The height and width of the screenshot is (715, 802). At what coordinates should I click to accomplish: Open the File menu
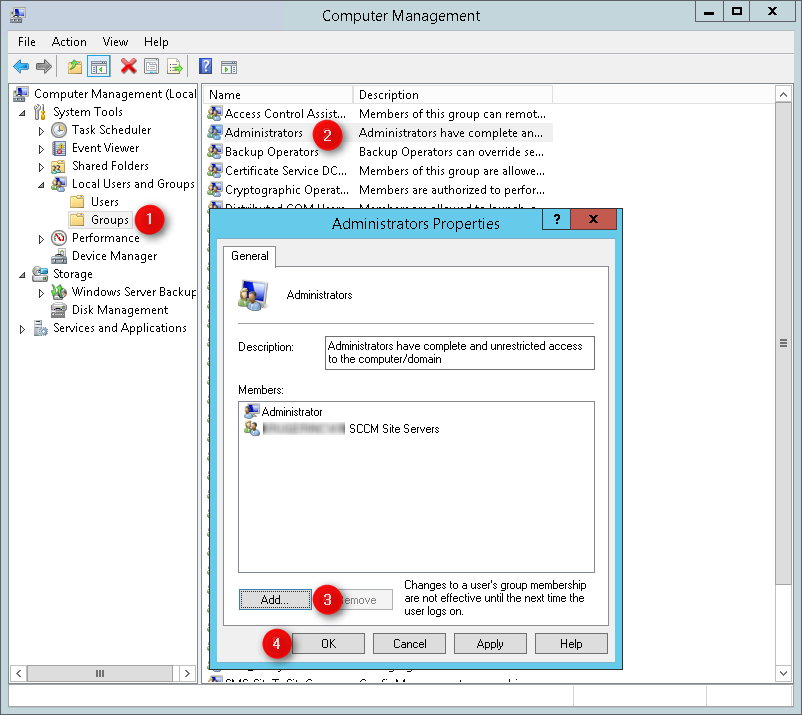click(27, 42)
